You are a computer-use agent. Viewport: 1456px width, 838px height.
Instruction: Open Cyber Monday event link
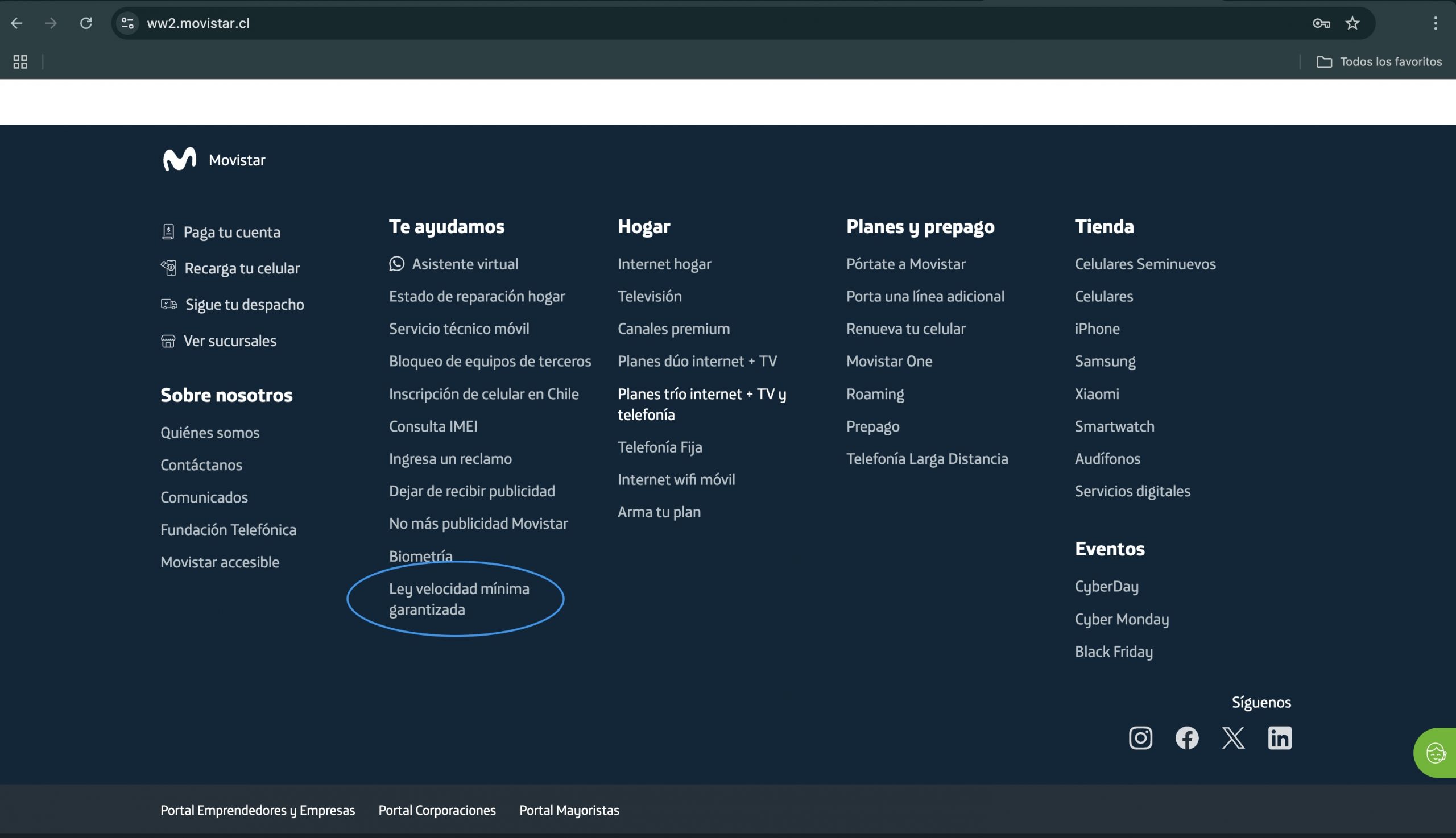coord(1122,619)
